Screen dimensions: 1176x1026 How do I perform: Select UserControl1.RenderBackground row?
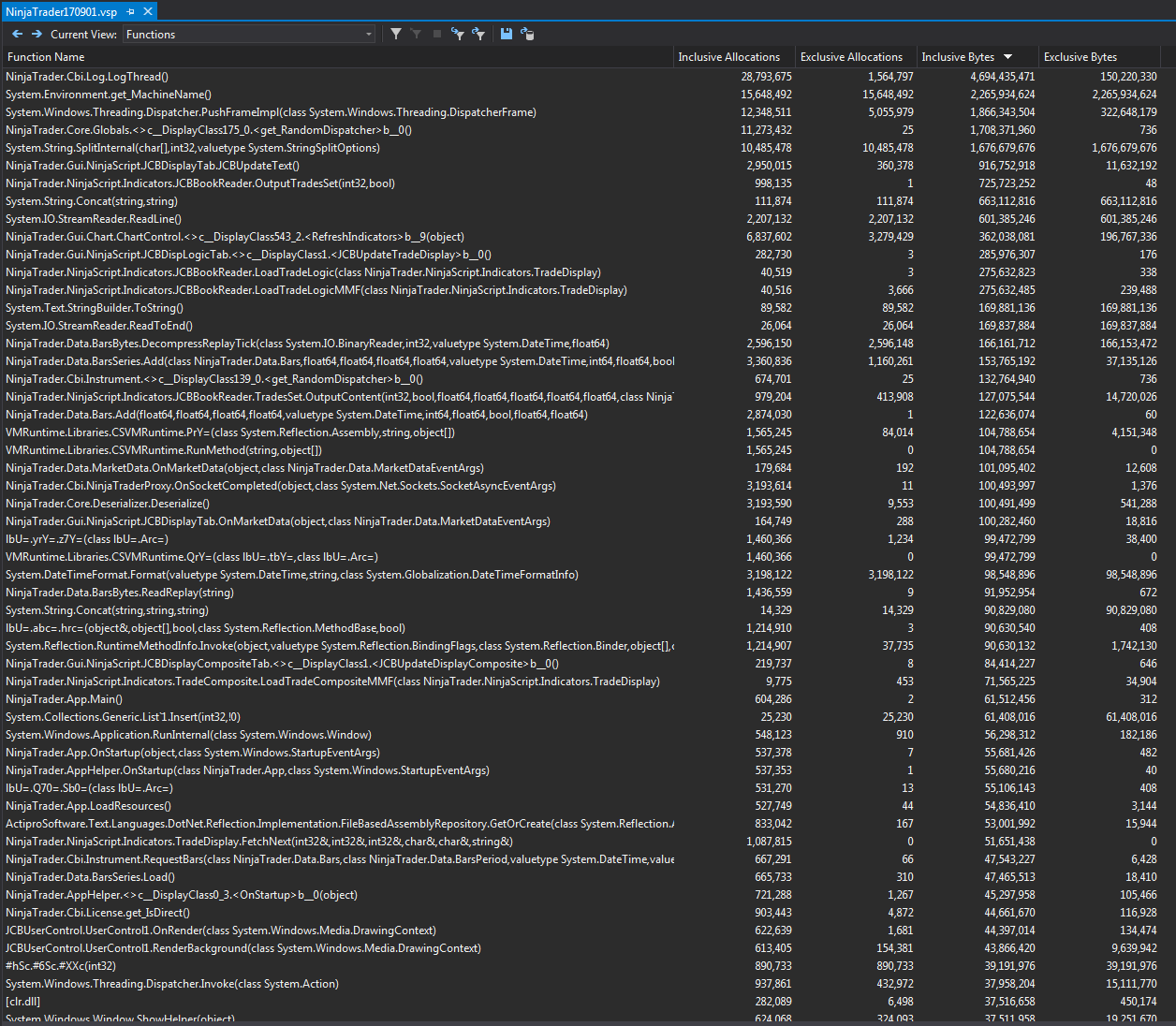point(581,948)
